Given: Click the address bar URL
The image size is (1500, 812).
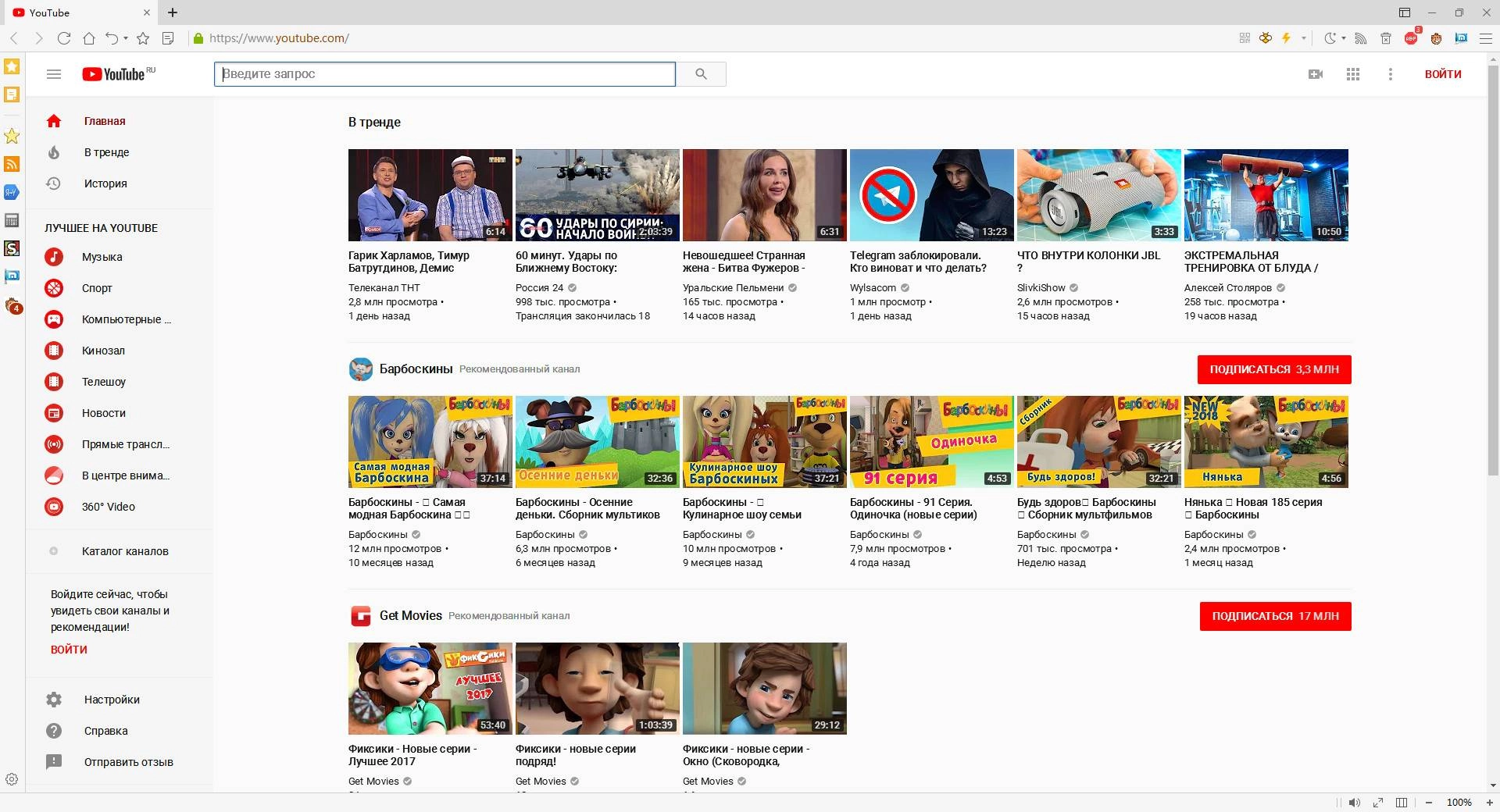Looking at the screenshot, I should (279, 38).
